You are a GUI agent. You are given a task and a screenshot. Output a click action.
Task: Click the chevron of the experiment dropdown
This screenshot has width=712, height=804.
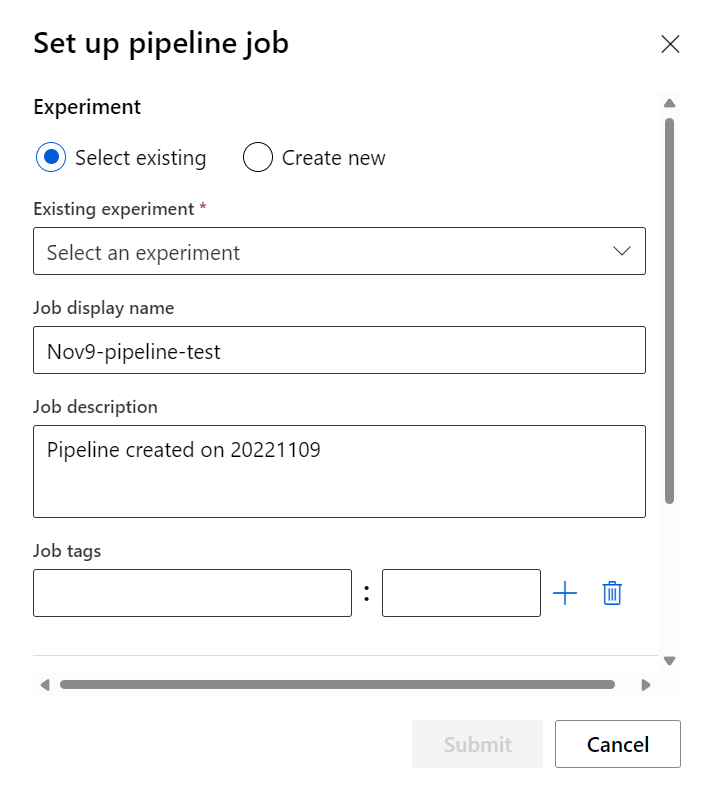pyautogui.click(x=622, y=251)
